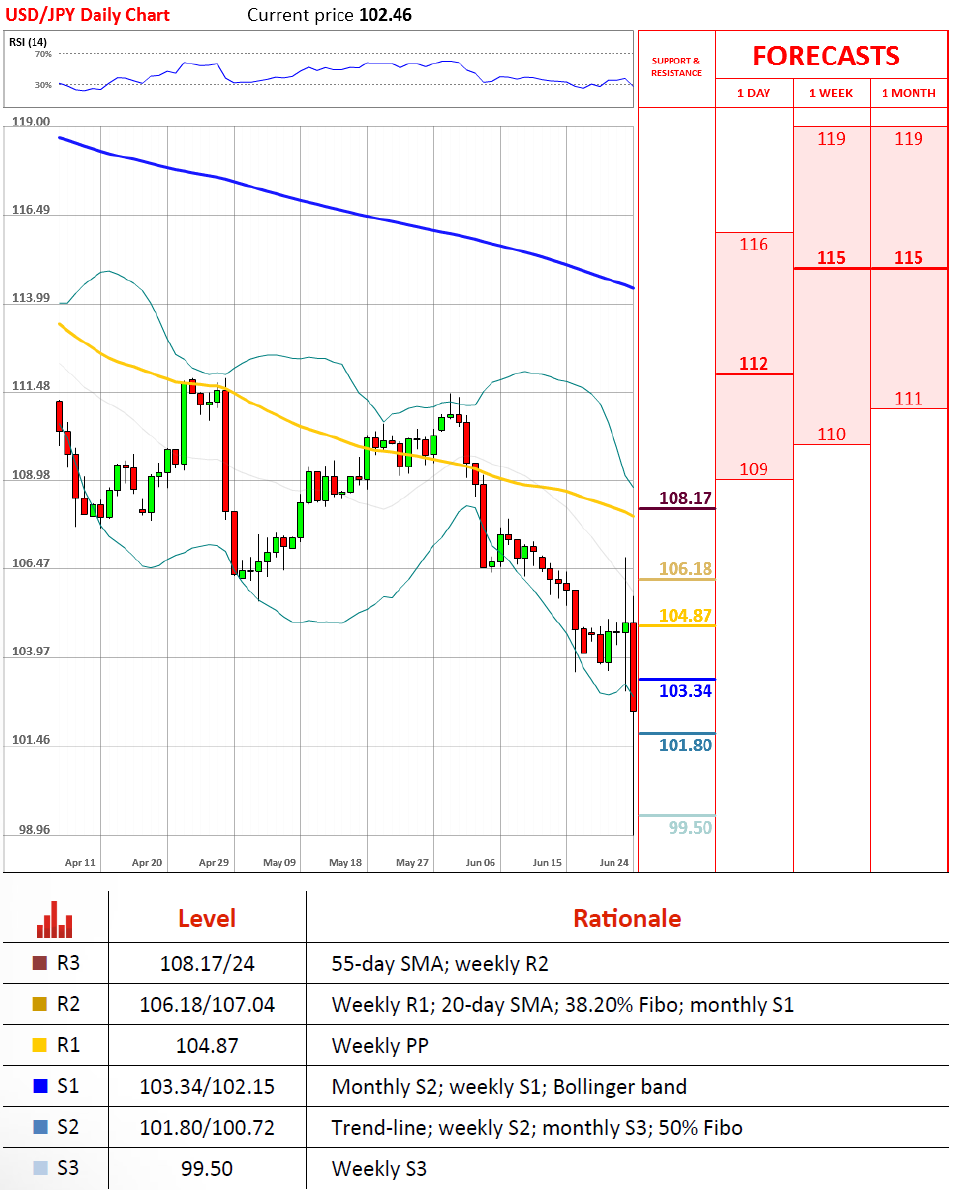Click the 119.00 price axis label
Viewport: 958px width, 1190px height.
[x=31, y=121]
